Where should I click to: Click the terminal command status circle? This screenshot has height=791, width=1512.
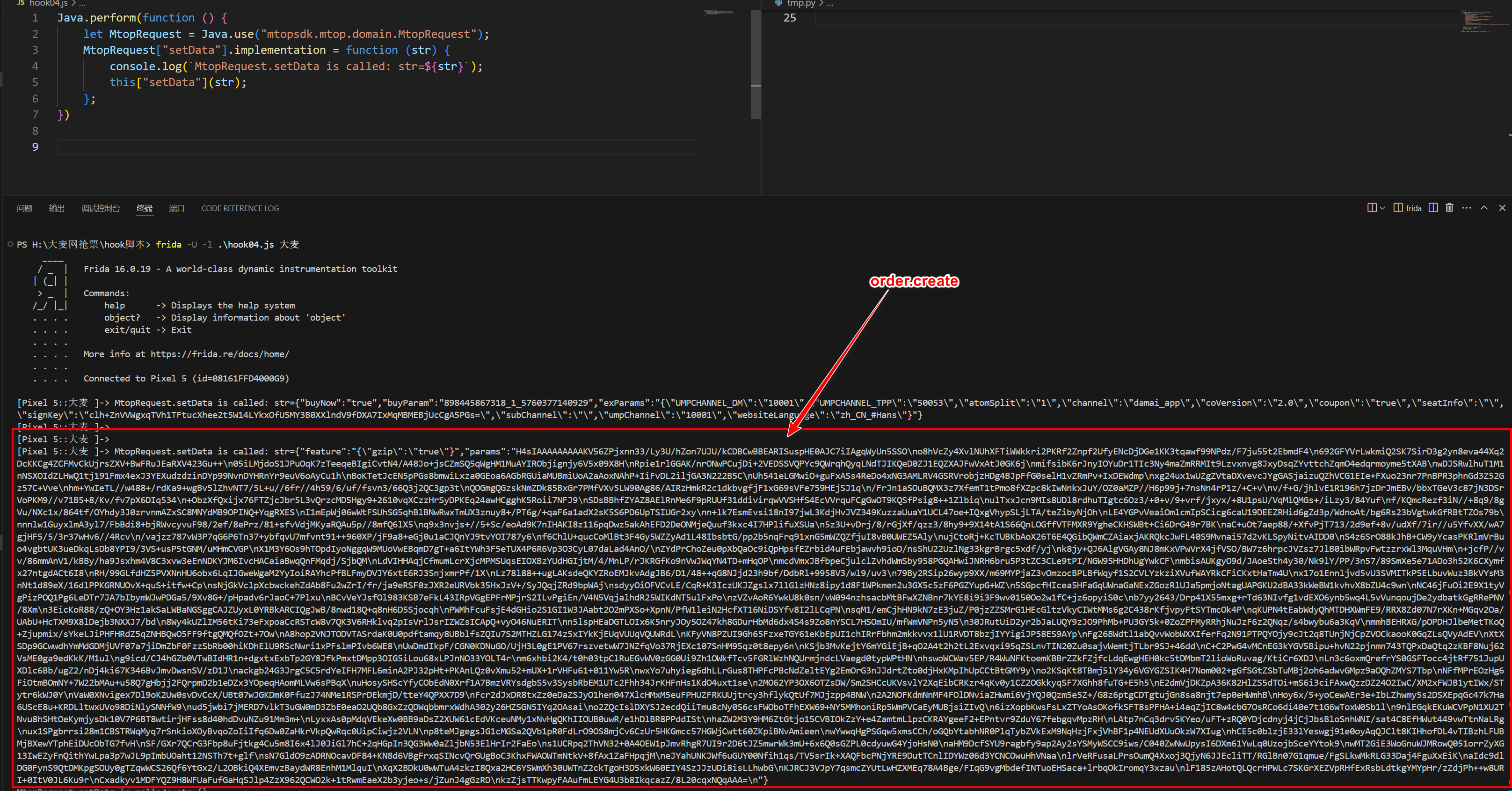point(10,244)
